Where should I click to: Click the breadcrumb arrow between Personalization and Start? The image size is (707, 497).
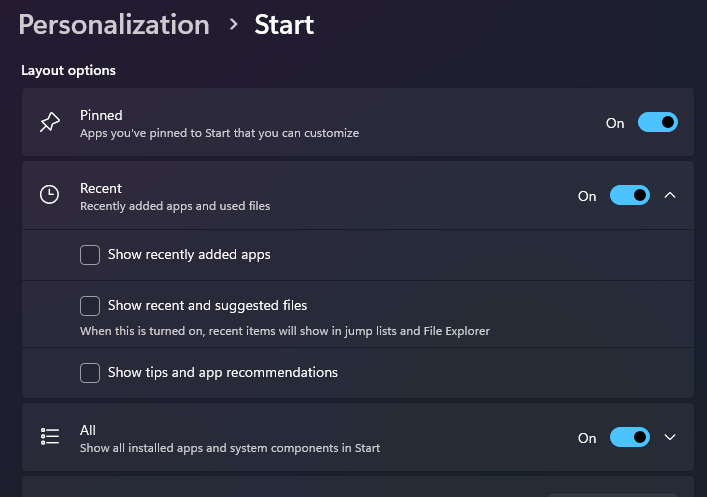tap(233, 24)
